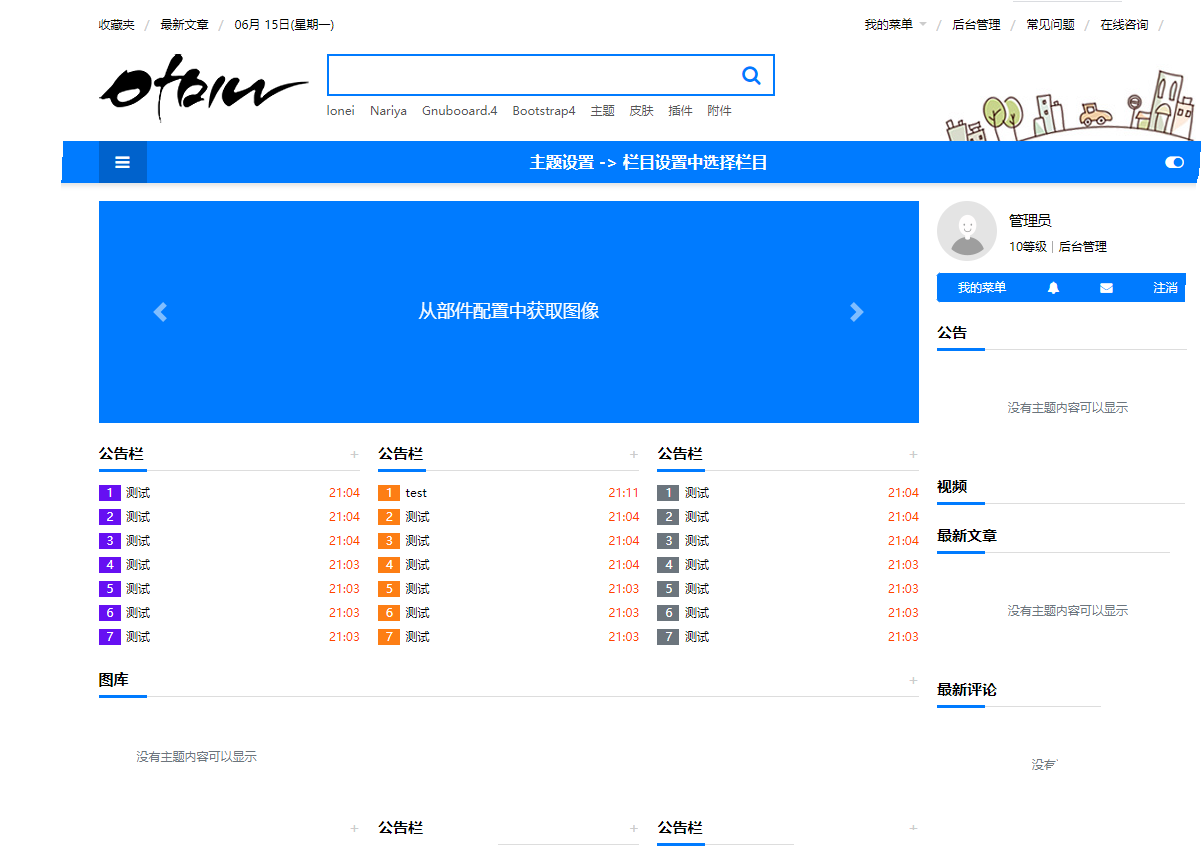1201x849 pixels.
Task: Advance carousel with right arrow
Action: (x=856, y=312)
